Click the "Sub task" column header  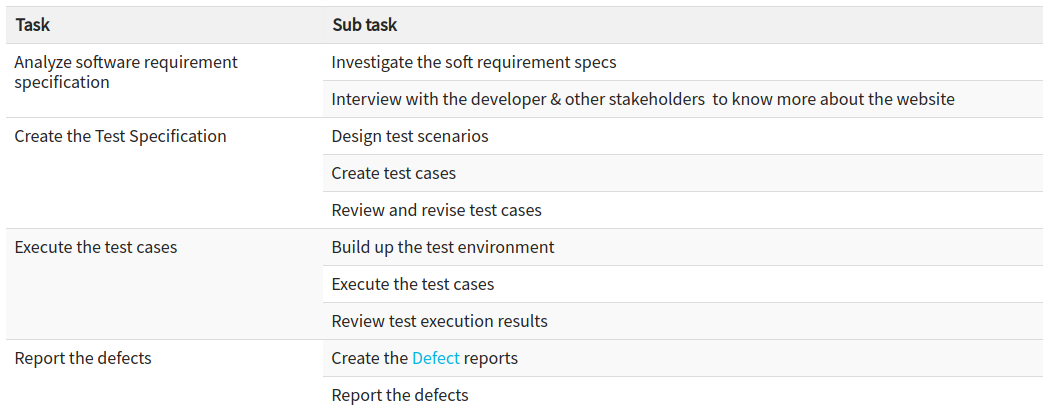365,25
